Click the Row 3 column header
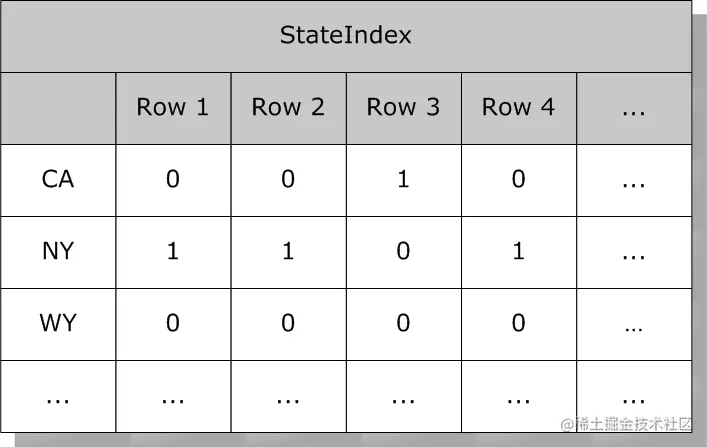 pyautogui.click(x=403, y=108)
